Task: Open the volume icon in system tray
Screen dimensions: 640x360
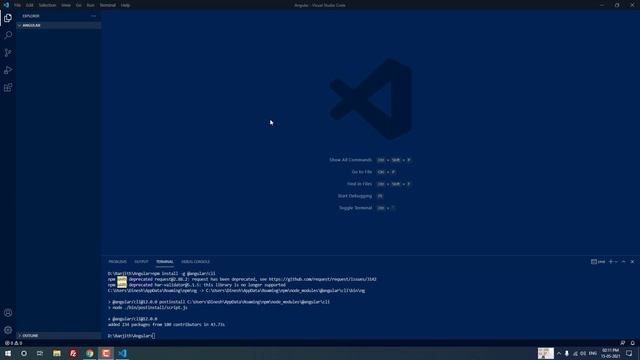Action: pos(583,353)
